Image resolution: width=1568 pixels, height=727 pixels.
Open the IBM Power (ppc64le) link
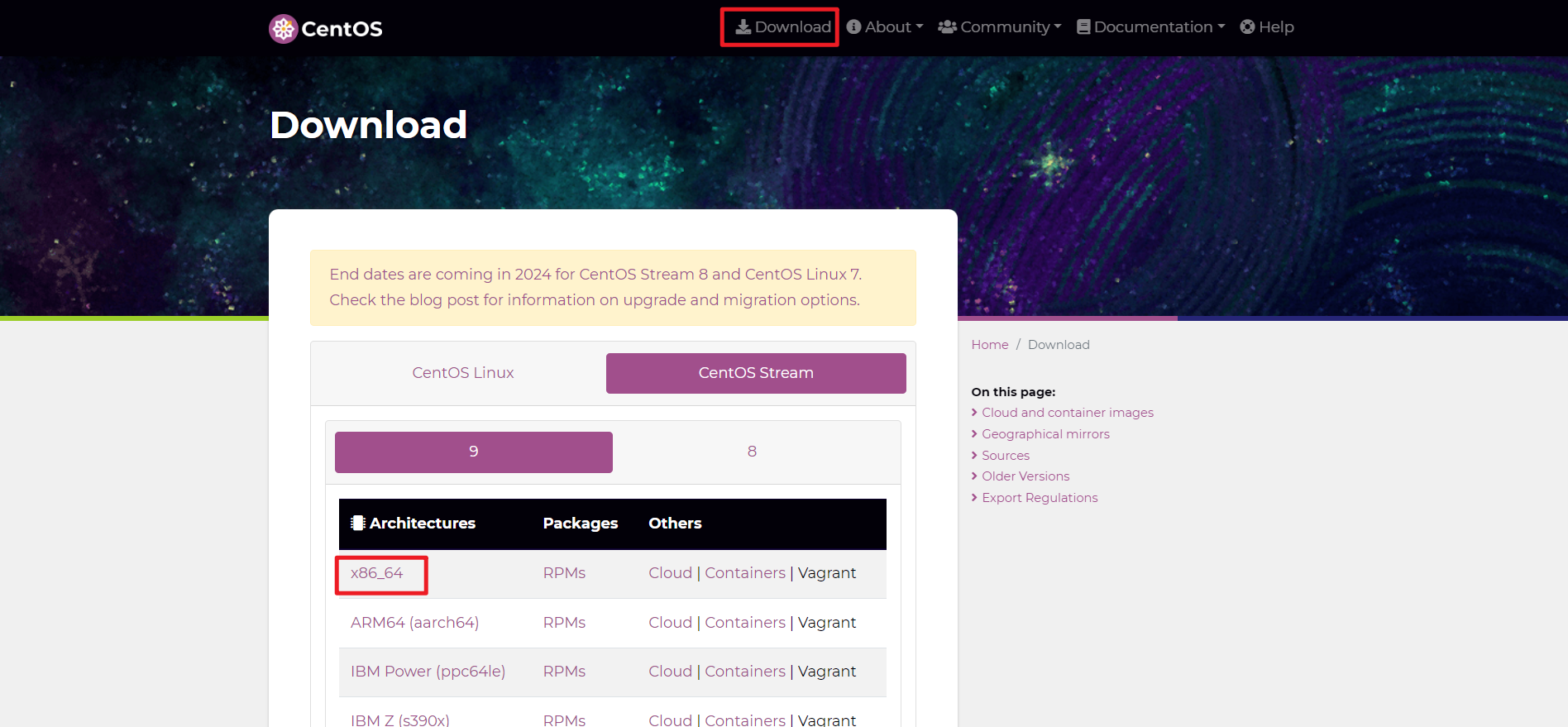click(x=428, y=672)
